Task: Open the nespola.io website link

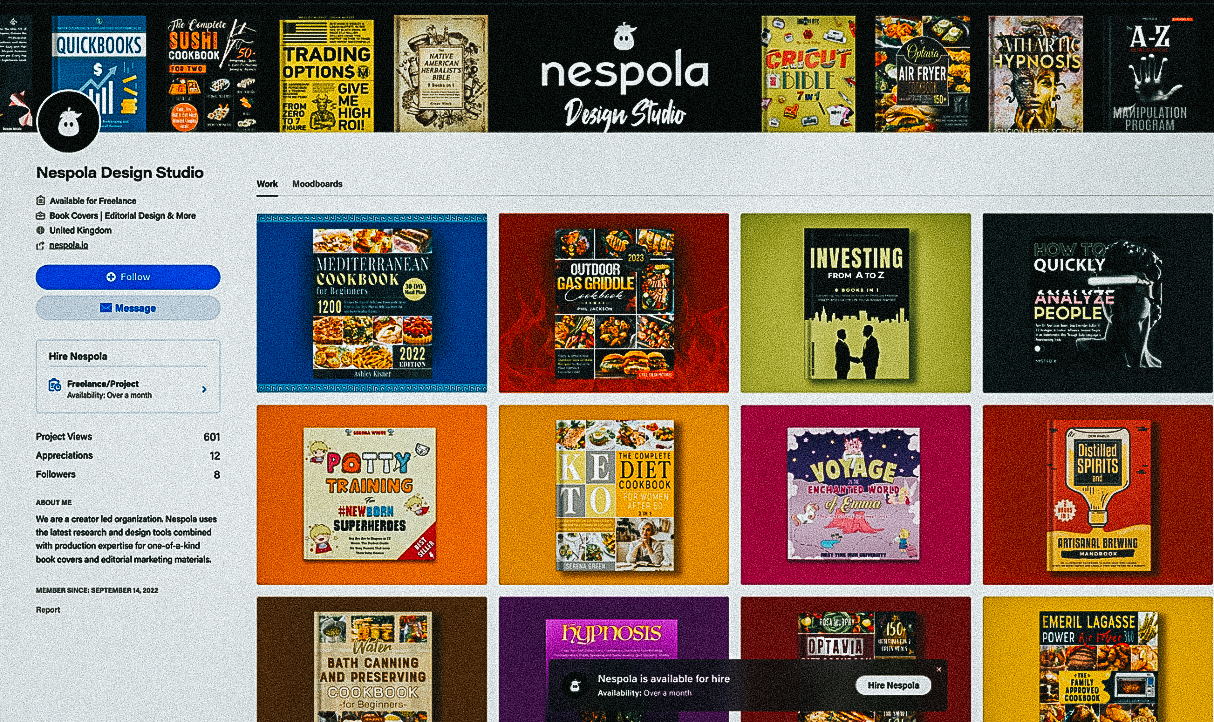Action: pos(69,245)
